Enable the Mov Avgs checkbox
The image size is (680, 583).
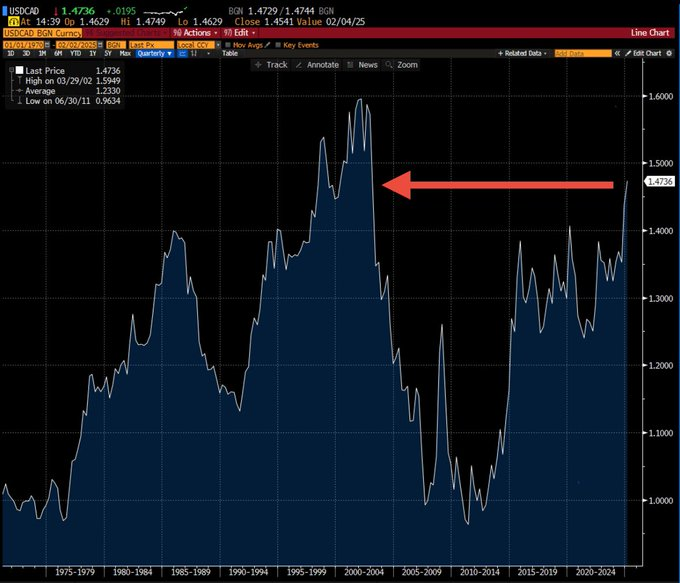(227, 44)
